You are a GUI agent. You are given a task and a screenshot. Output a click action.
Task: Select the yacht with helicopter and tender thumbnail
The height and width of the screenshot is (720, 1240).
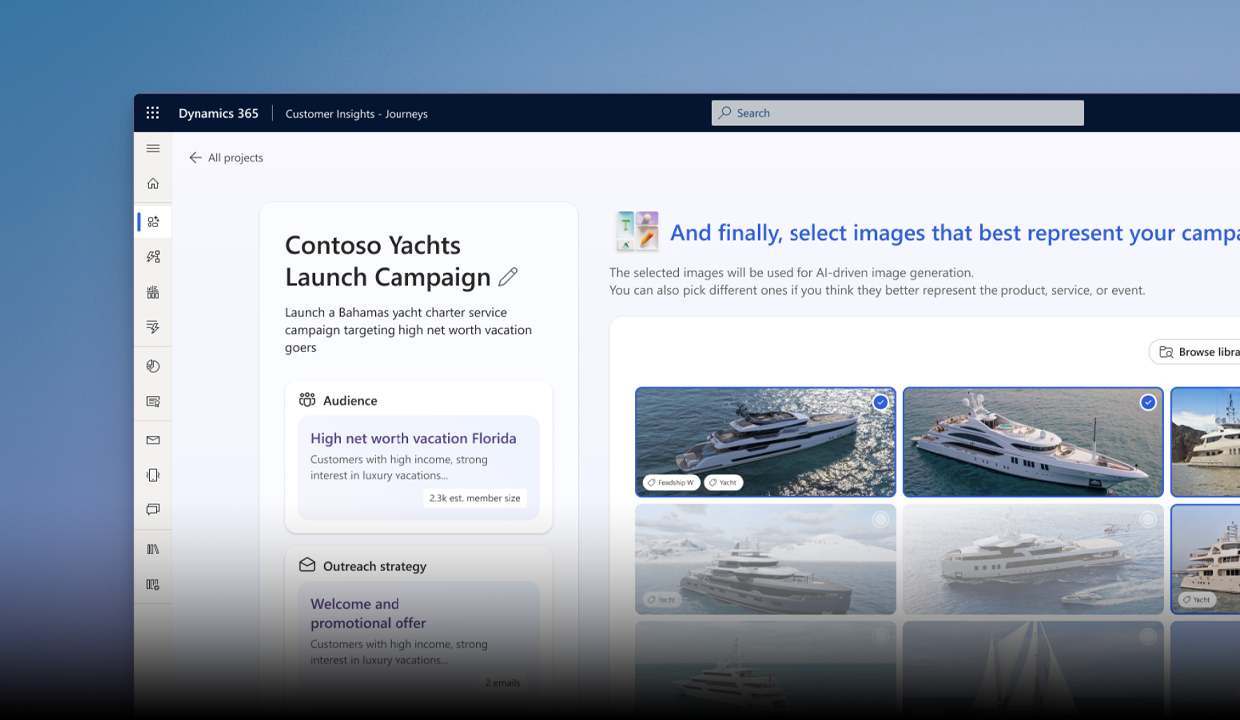coord(1033,559)
